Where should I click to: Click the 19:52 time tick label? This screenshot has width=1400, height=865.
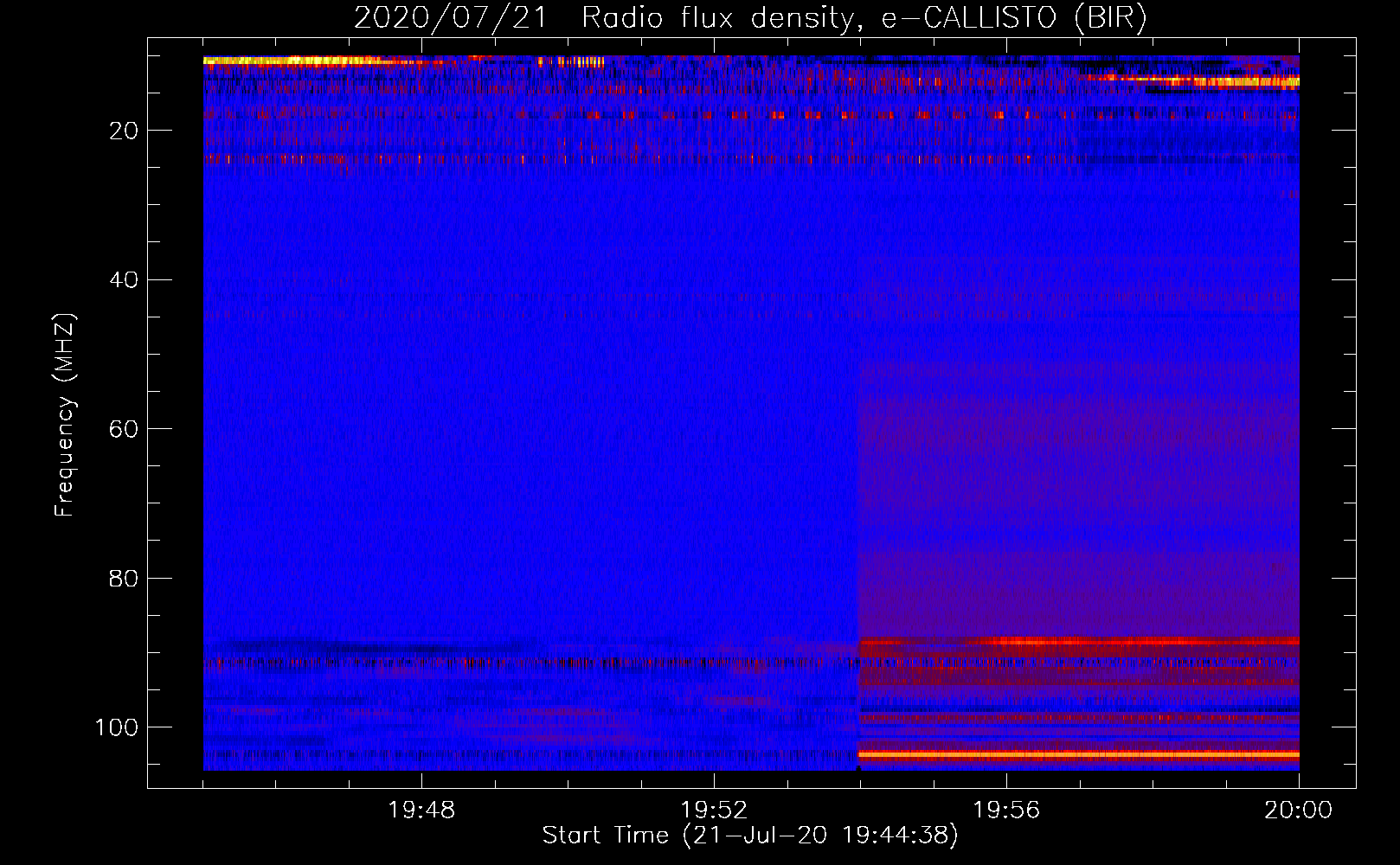714,811
